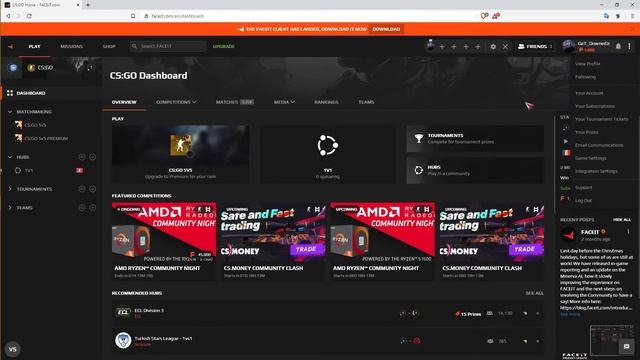Screen dimensions: 640x360
Task: Click Support in the user menu
Action: pos(583,187)
